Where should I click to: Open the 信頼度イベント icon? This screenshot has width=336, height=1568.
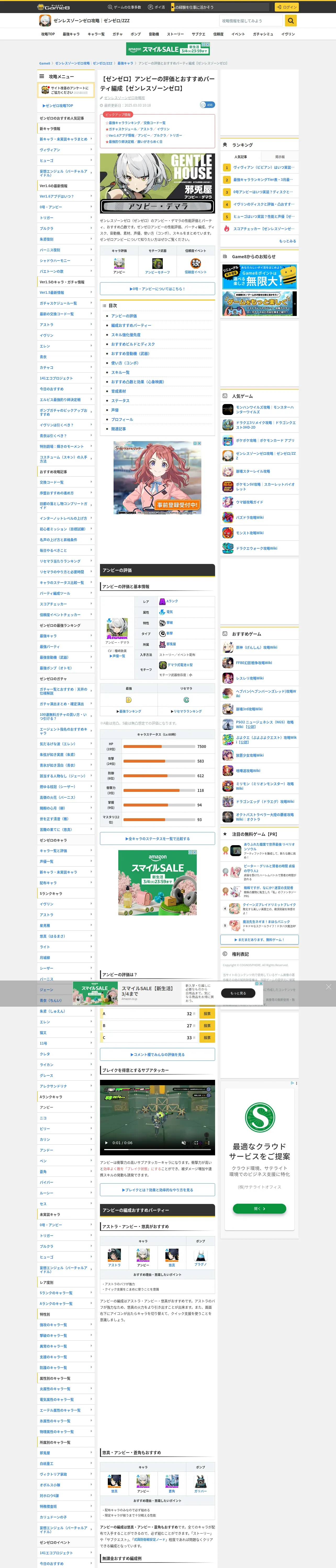tap(196, 264)
